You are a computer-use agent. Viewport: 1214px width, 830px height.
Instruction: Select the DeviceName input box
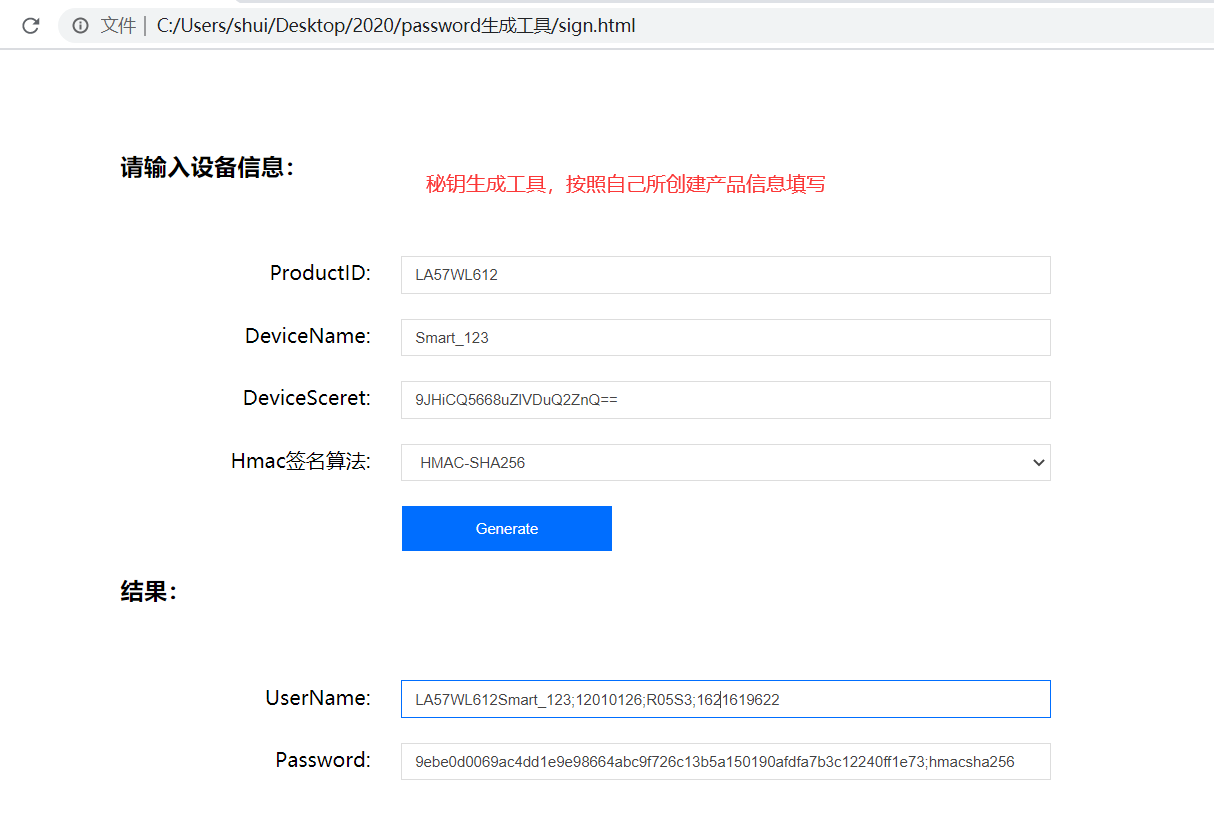click(x=725, y=337)
